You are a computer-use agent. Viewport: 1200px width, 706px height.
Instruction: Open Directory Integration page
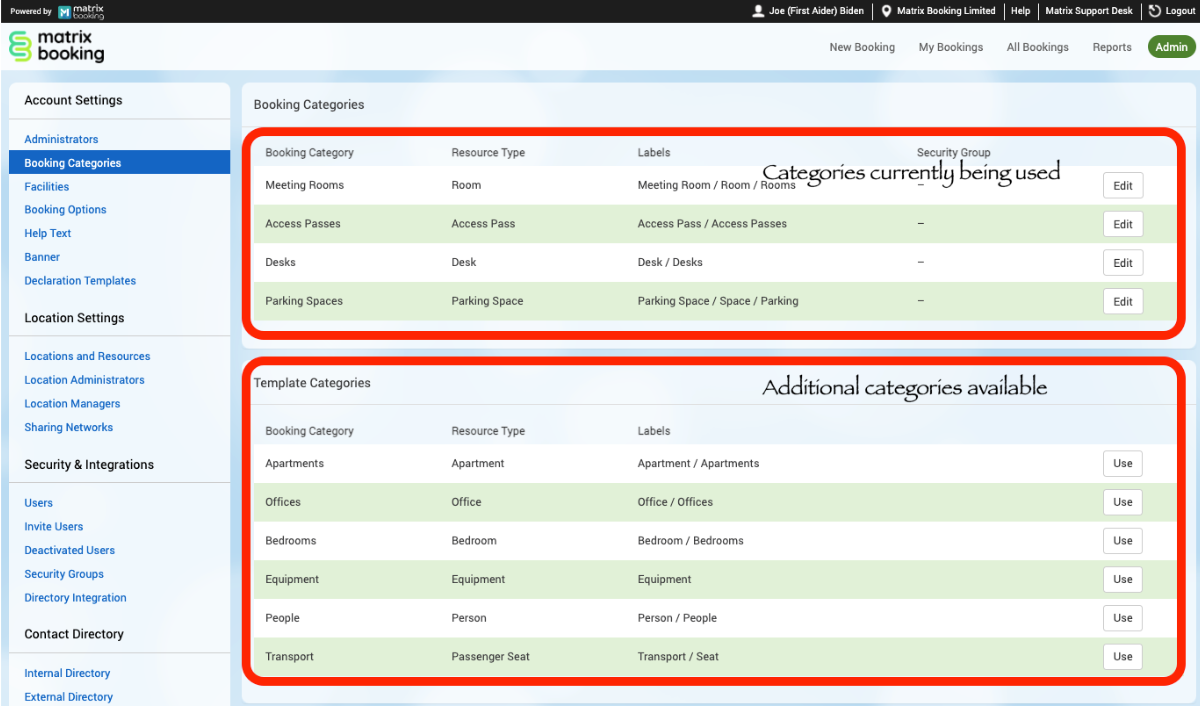[75, 598]
